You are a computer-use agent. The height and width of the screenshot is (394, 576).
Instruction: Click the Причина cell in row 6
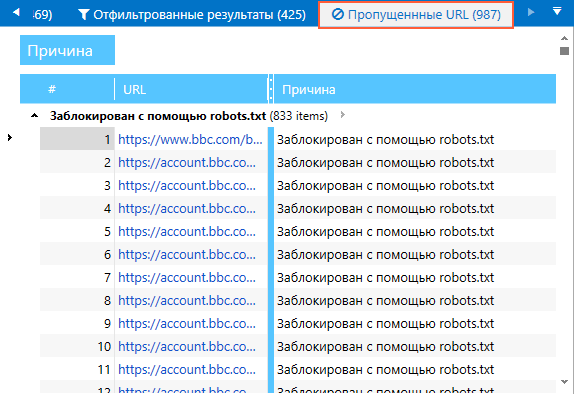click(415, 255)
